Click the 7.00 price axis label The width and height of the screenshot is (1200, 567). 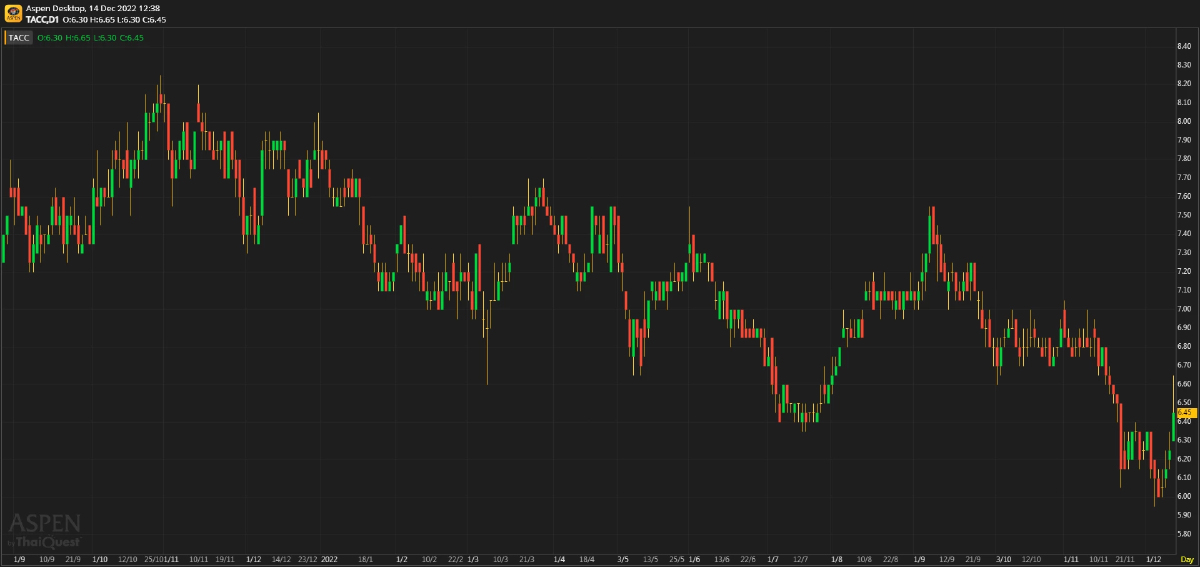pyautogui.click(x=1185, y=309)
